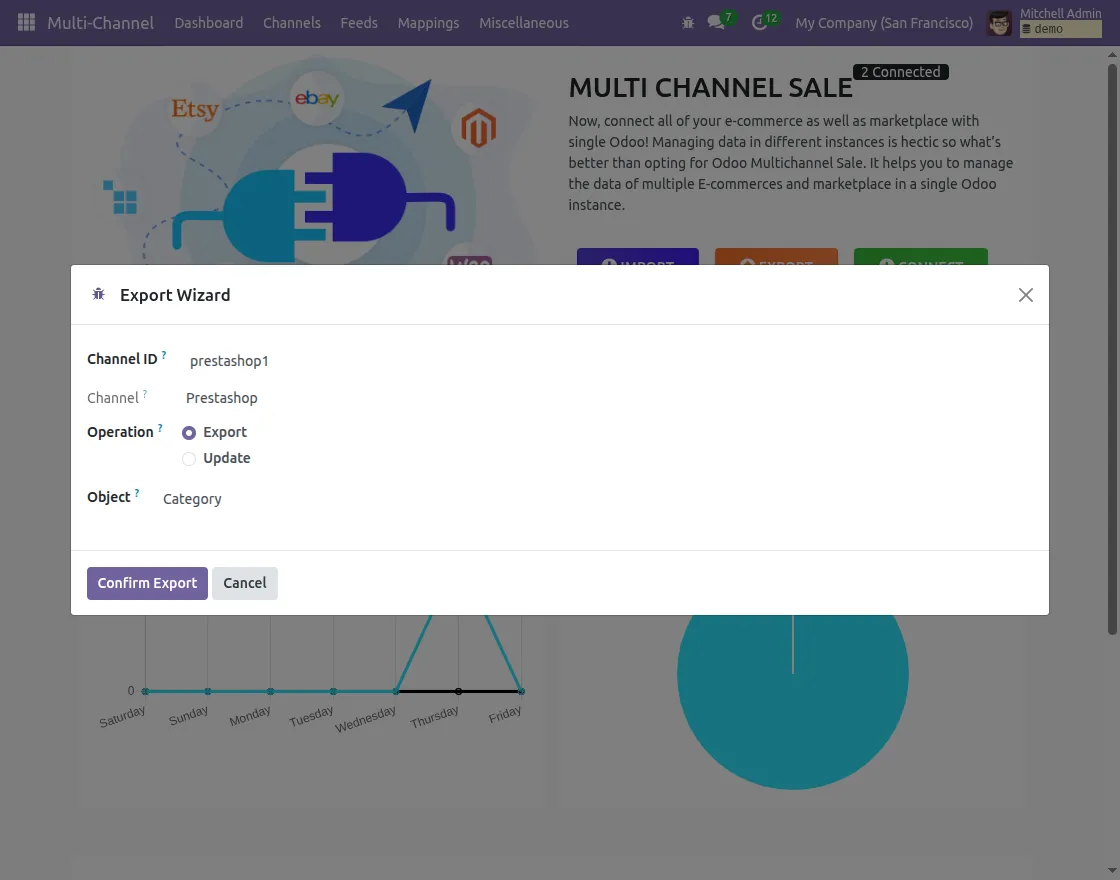Click the page vertical scrollbar thumb
Viewport: 1120px width, 880px height.
[1112, 349]
